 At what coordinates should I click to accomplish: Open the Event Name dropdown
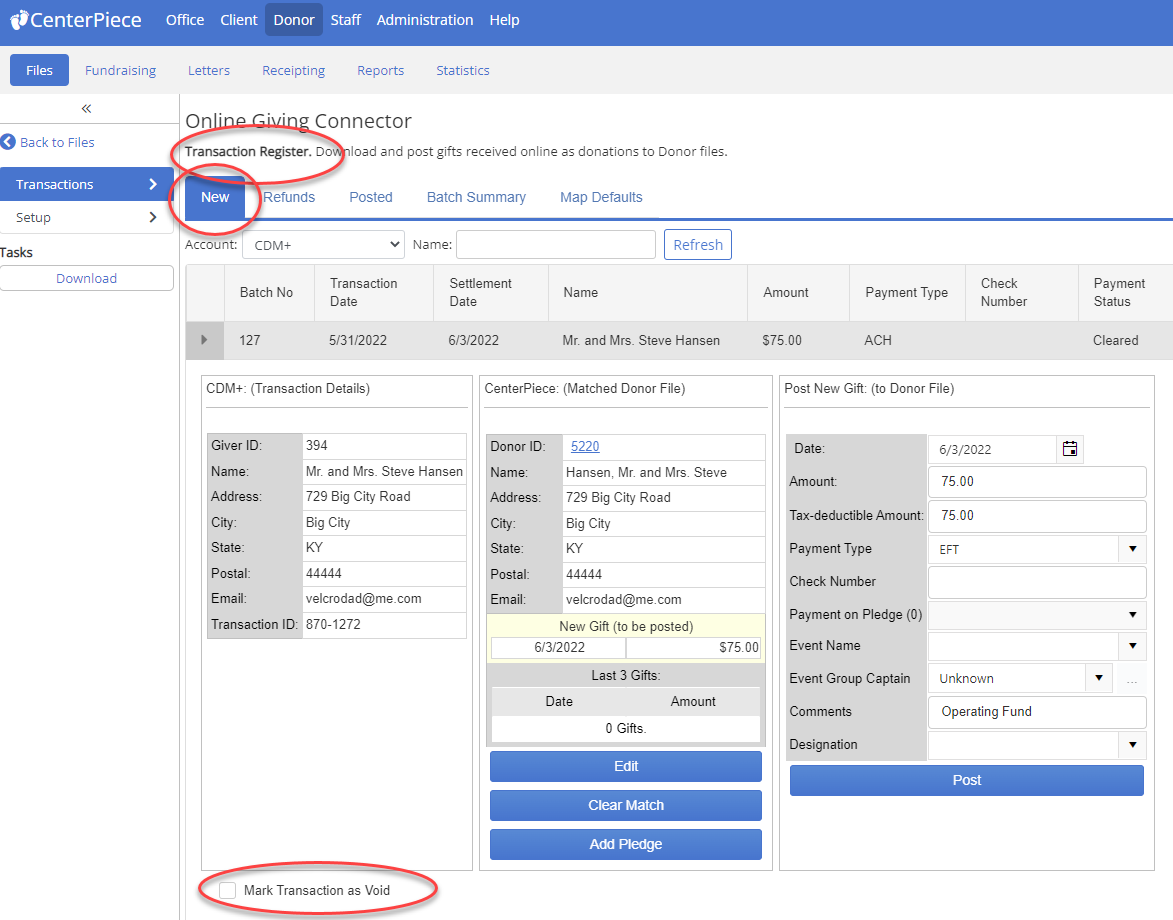tap(1131, 645)
